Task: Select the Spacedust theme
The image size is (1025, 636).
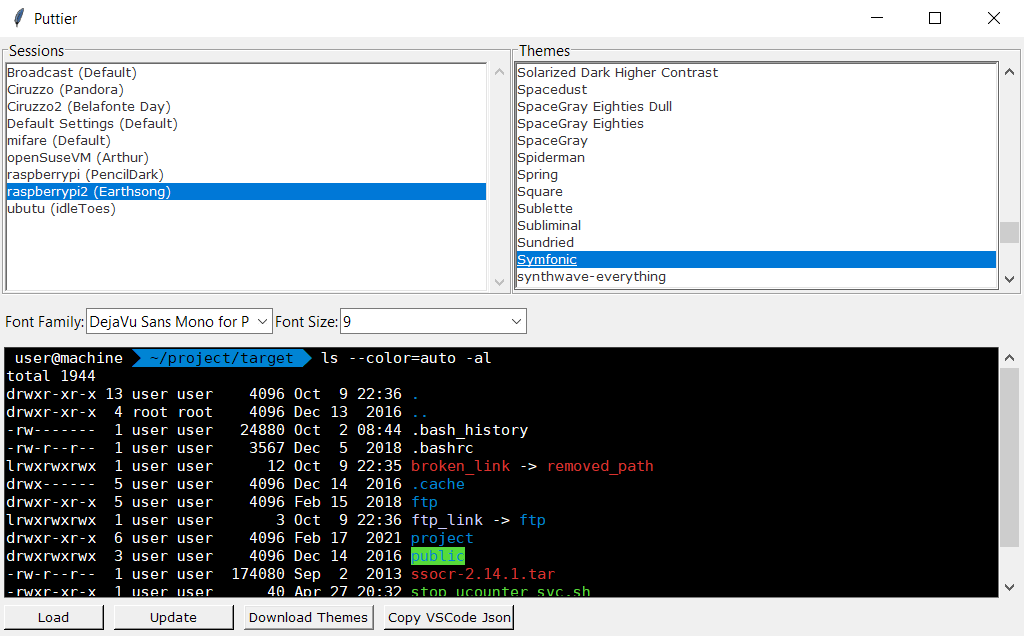Action: click(x=756, y=90)
